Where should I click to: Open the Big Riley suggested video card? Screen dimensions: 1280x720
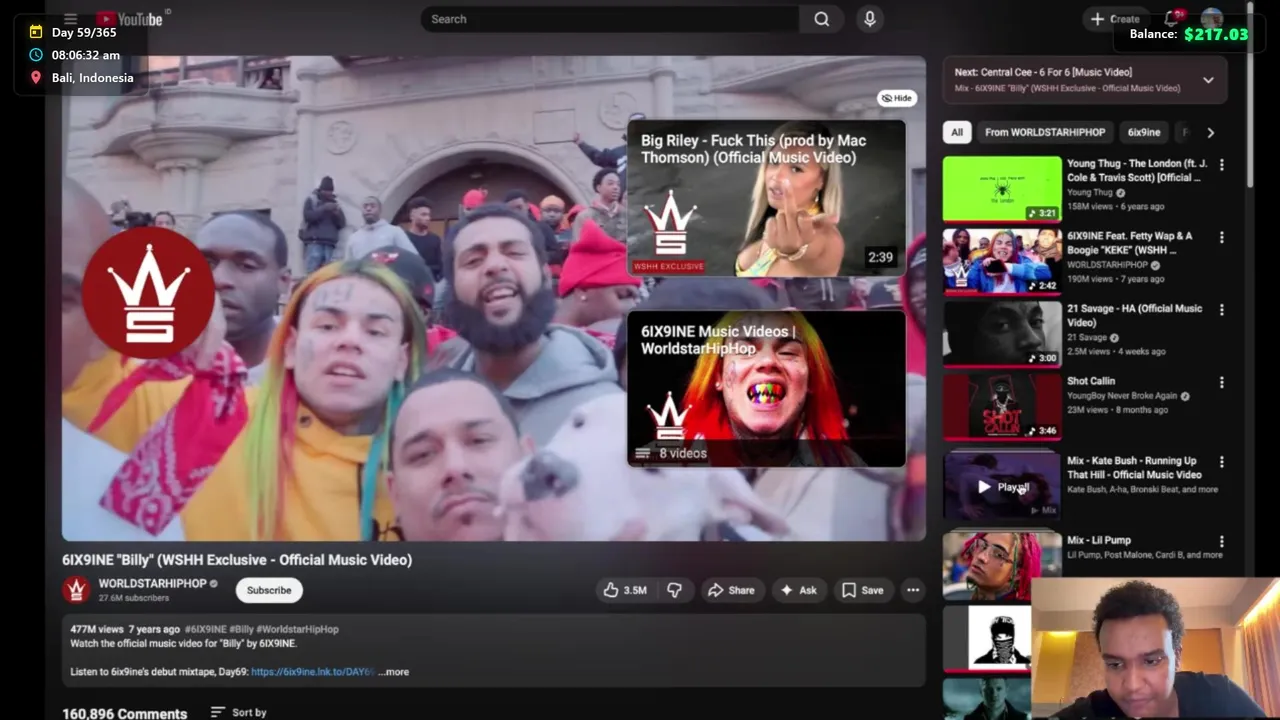click(x=766, y=198)
